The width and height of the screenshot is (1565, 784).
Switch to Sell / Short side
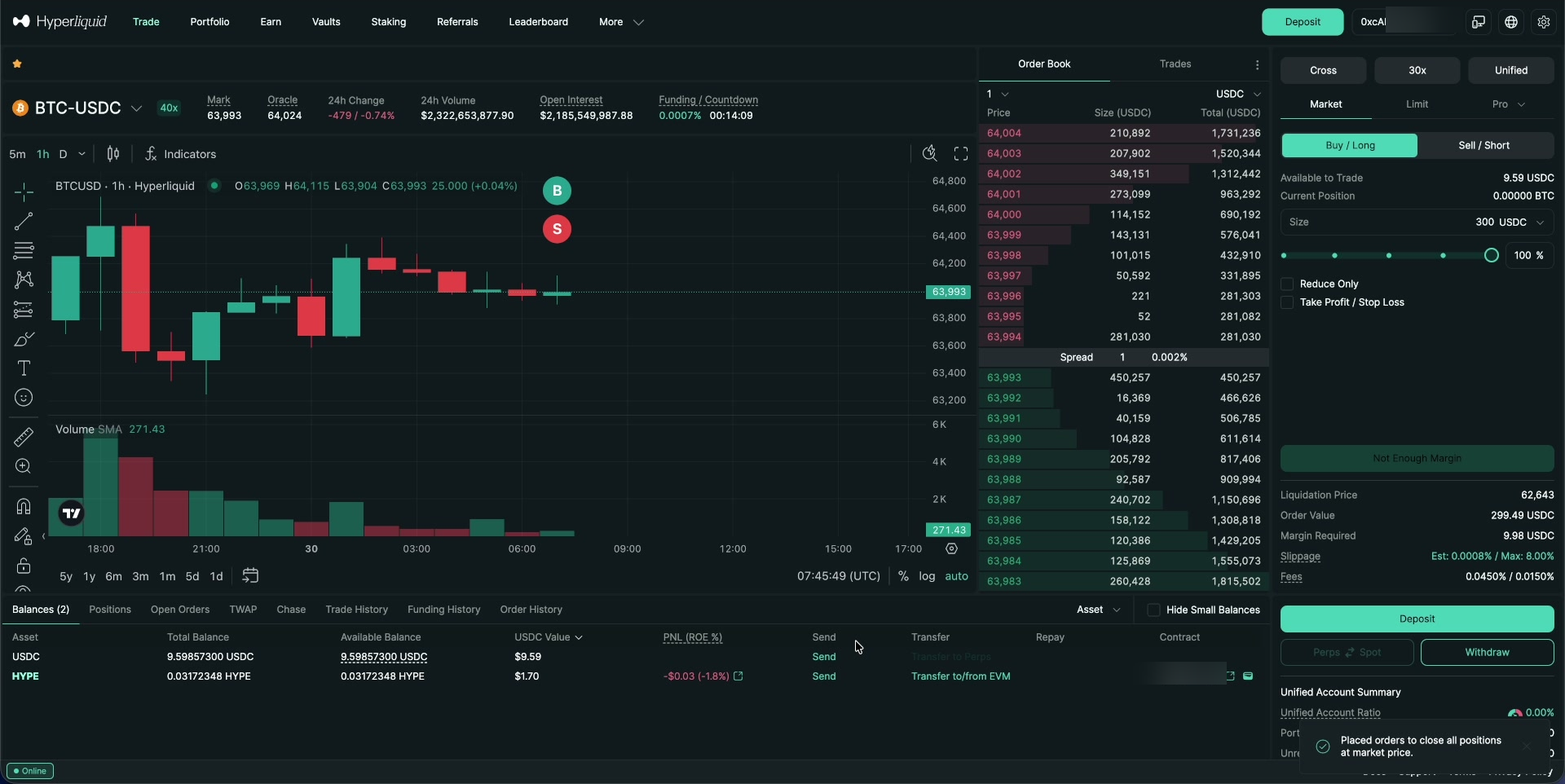(1484, 146)
